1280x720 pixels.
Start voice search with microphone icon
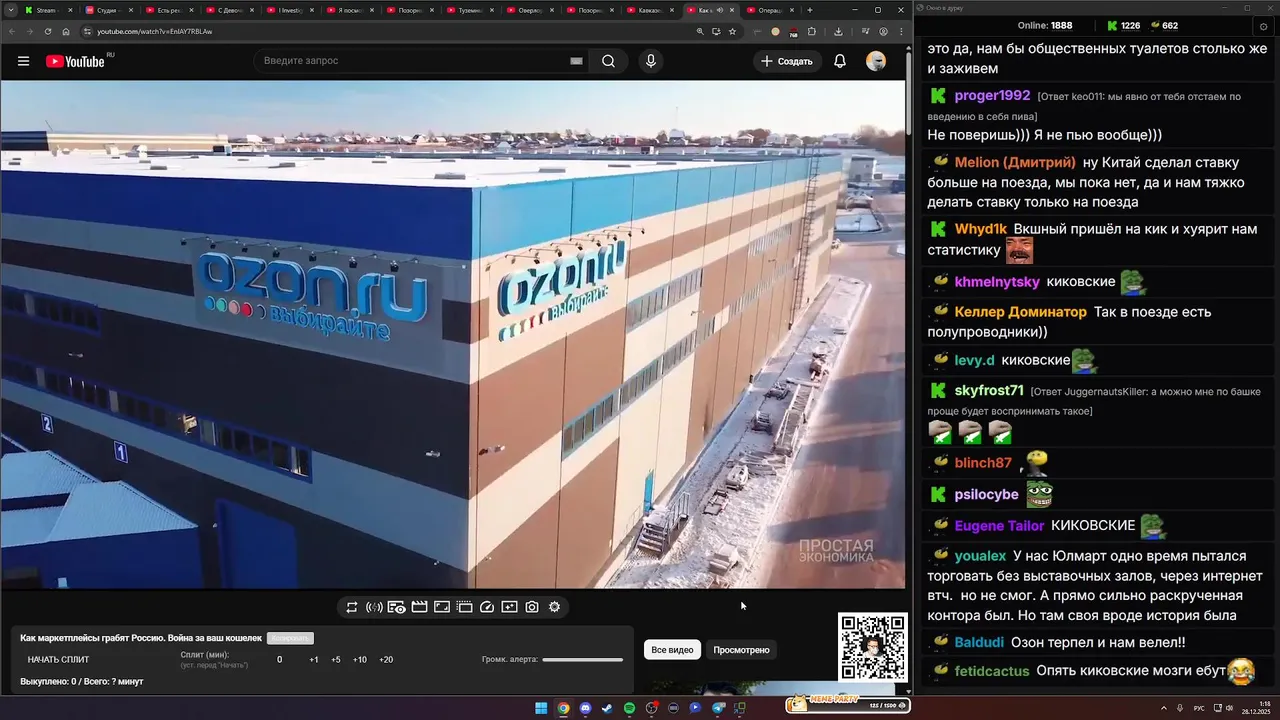click(651, 61)
